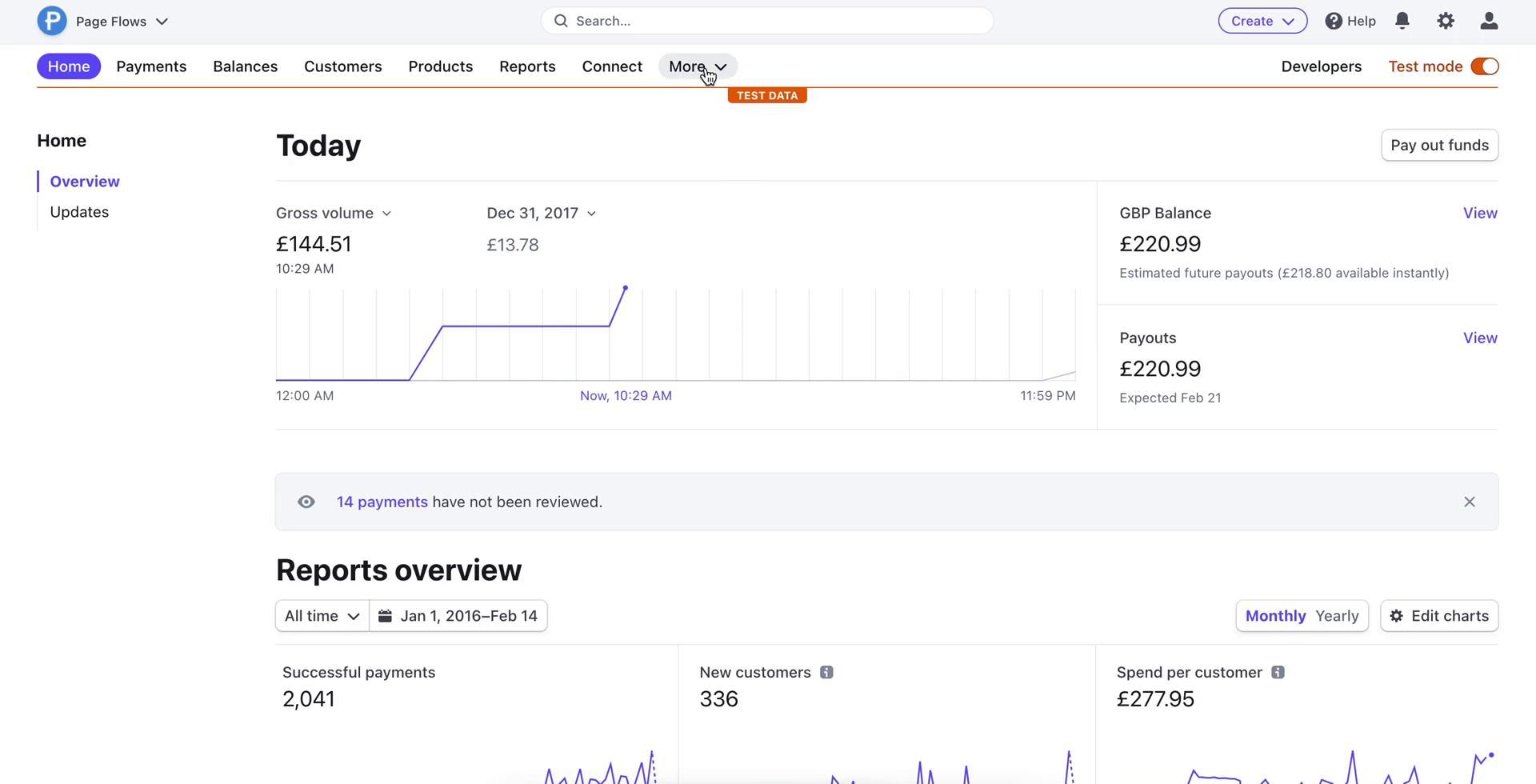Expand the More navigation dropdown
1536x784 pixels.
tap(698, 66)
